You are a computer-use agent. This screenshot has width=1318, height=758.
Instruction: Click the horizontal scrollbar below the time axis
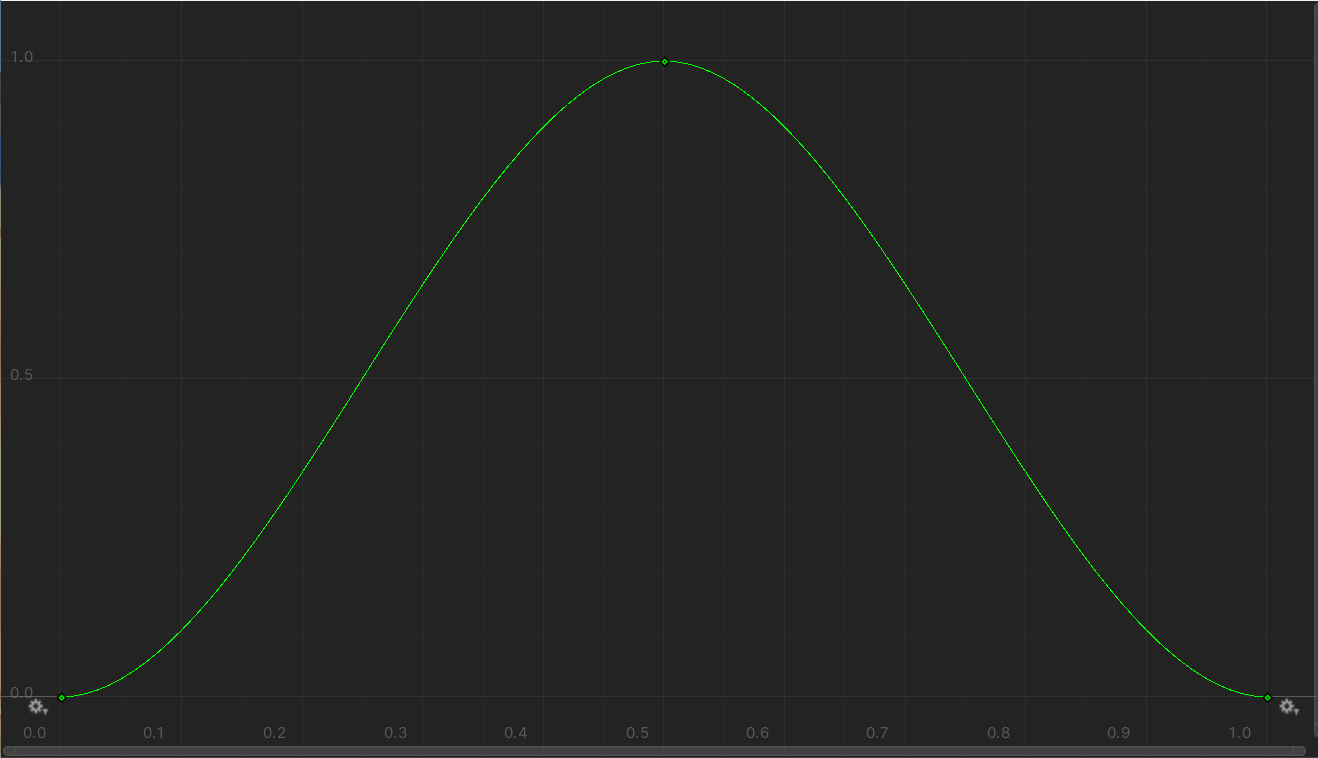[654, 750]
